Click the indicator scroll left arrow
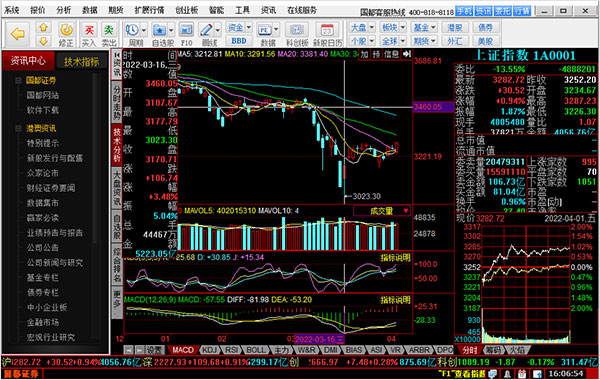 (129, 350)
